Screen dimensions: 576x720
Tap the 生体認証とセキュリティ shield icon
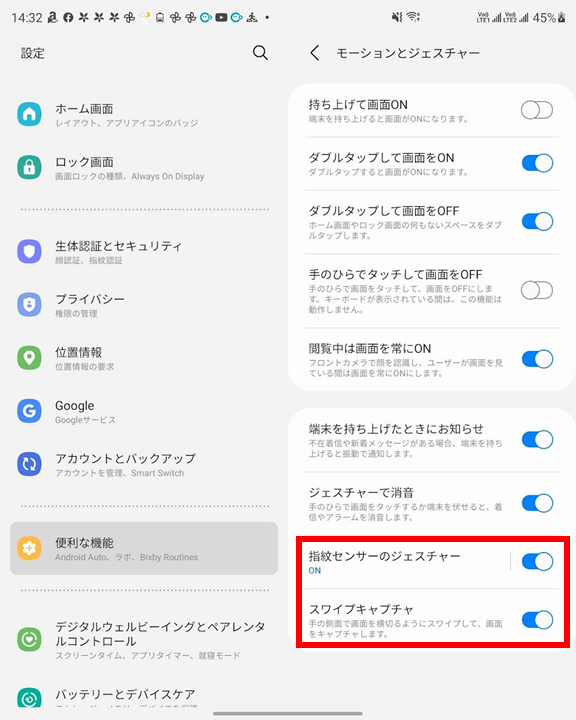point(29,251)
